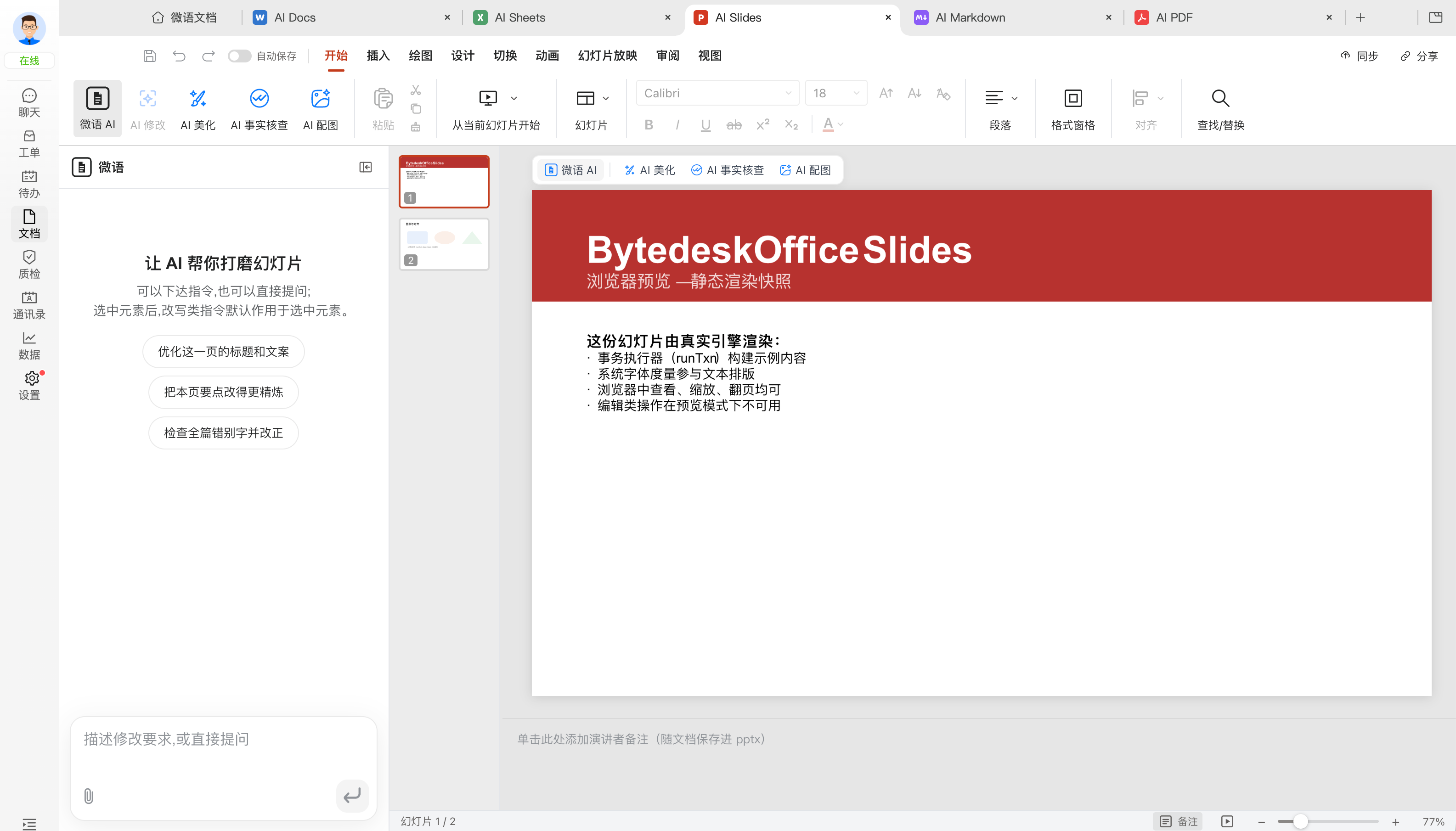Click the chat input 描述修改要求
This screenshot has width=1456, height=831.
point(223,739)
